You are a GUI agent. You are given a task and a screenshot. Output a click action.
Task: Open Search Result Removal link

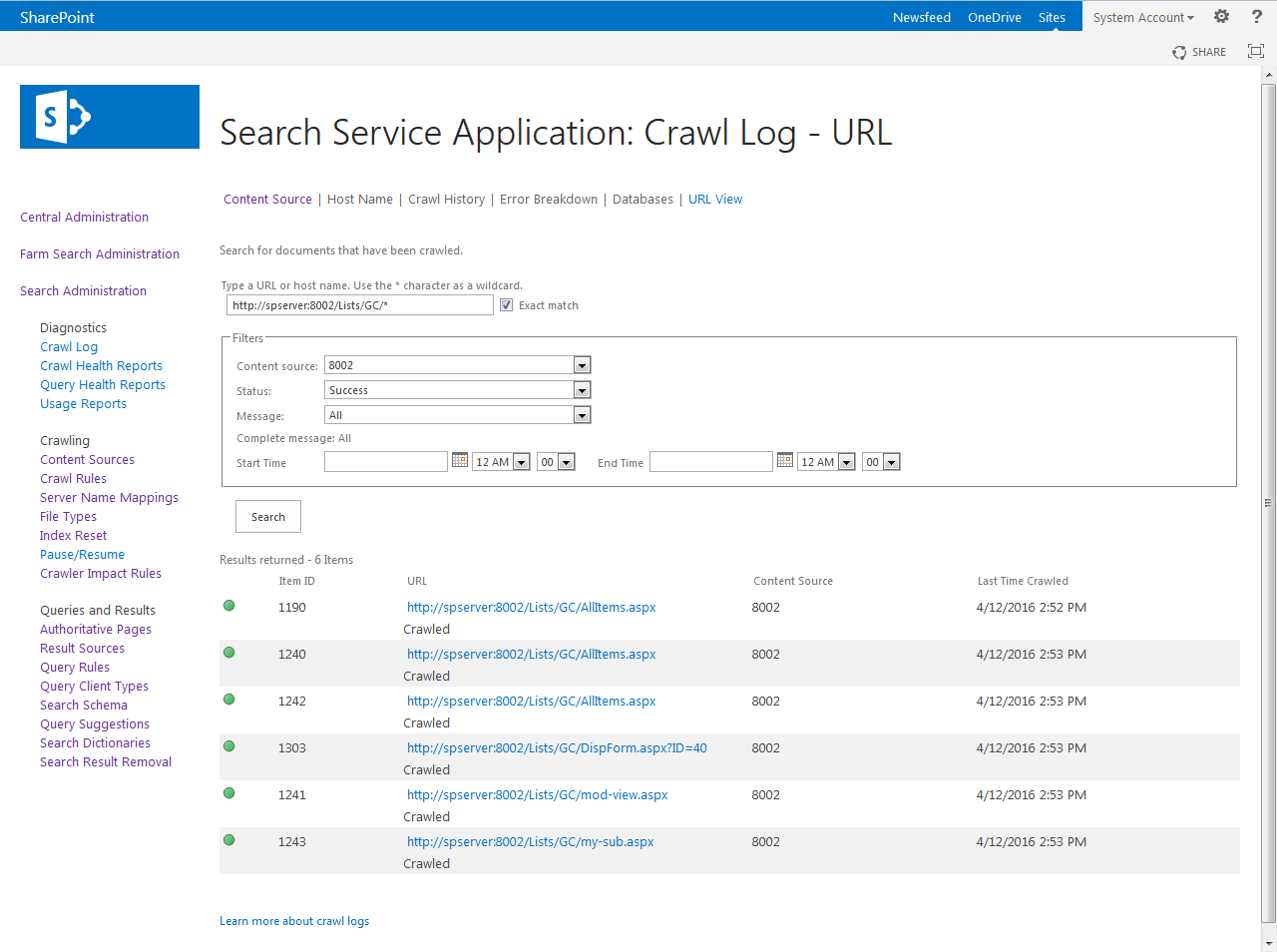pyautogui.click(x=106, y=762)
